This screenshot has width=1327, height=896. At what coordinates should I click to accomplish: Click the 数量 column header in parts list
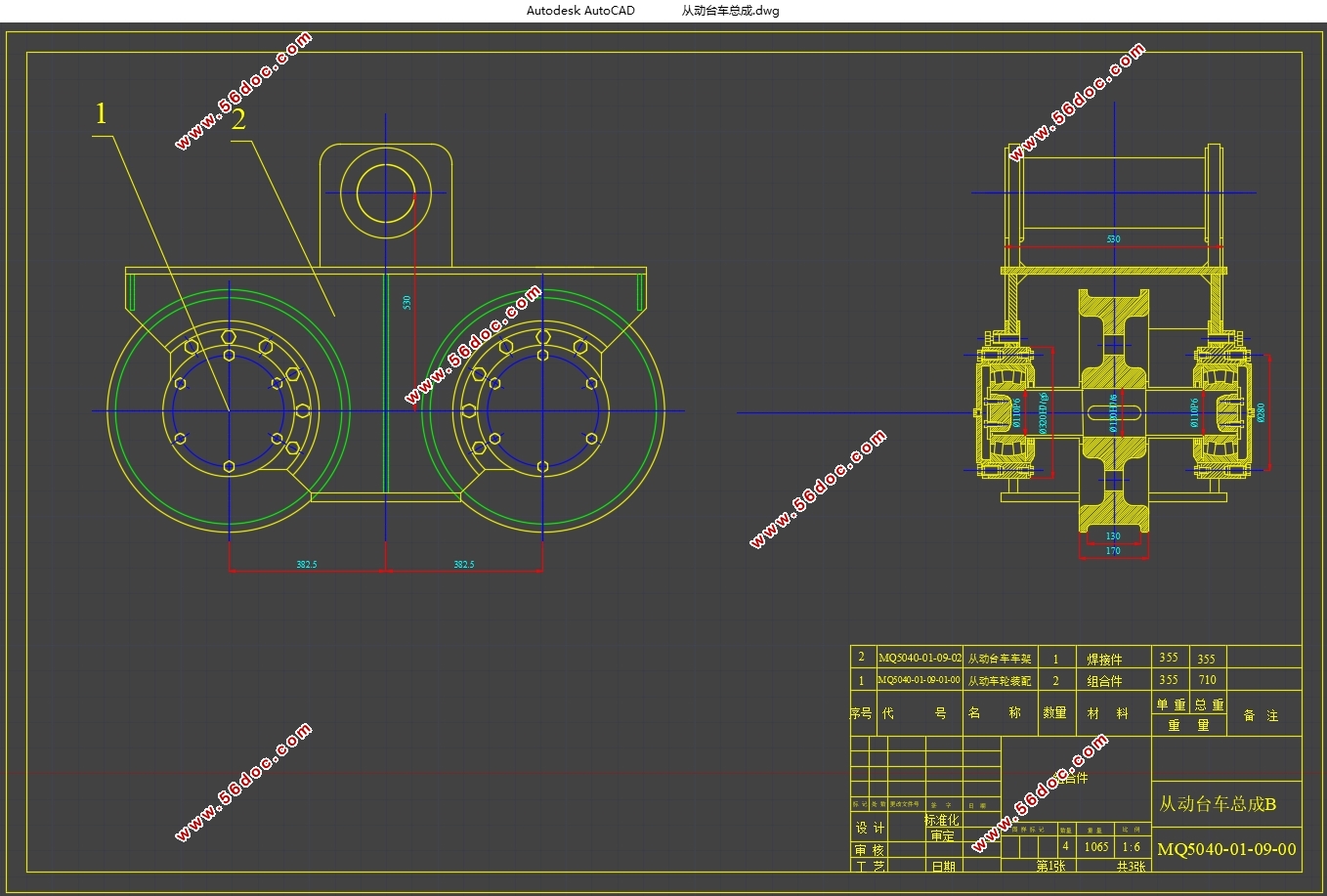pos(1054,713)
